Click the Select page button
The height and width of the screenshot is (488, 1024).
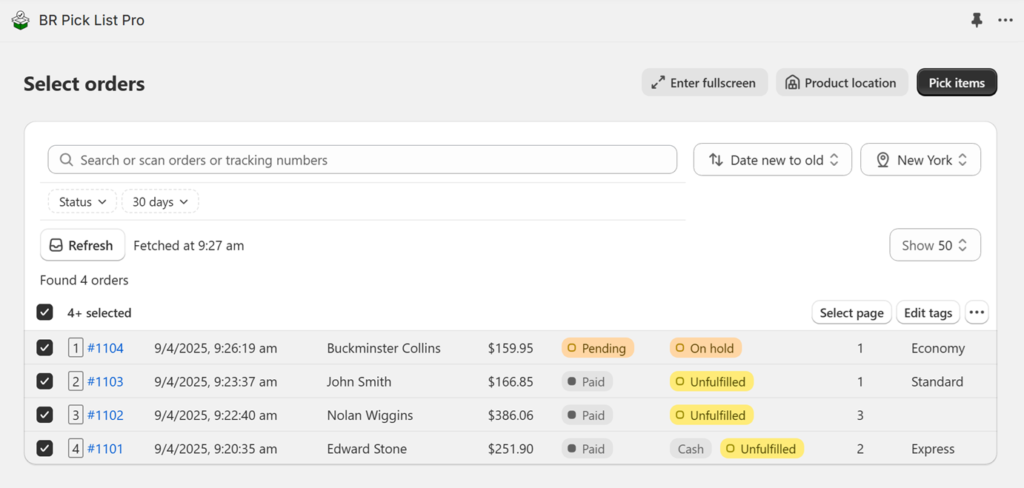pos(851,313)
